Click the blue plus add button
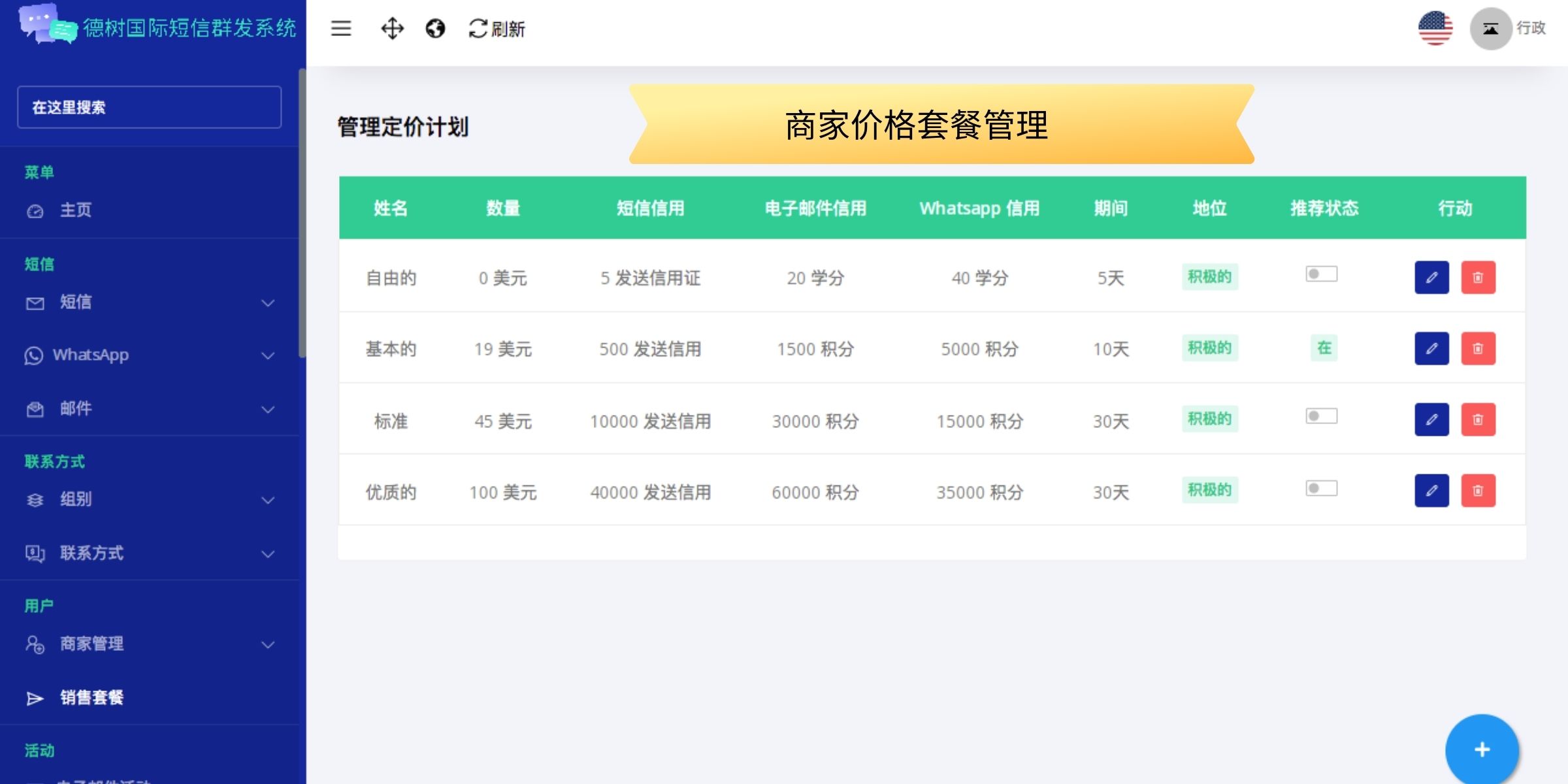This screenshot has width=1568, height=784. pos(1482,749)
